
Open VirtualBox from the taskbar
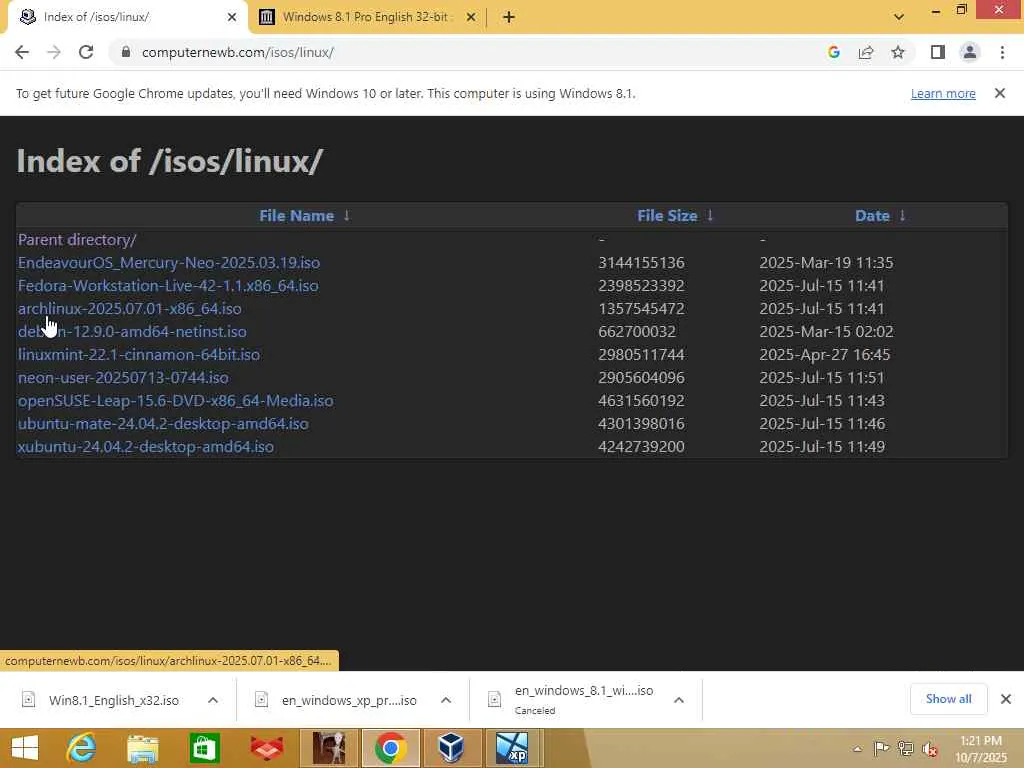point(451,748)
